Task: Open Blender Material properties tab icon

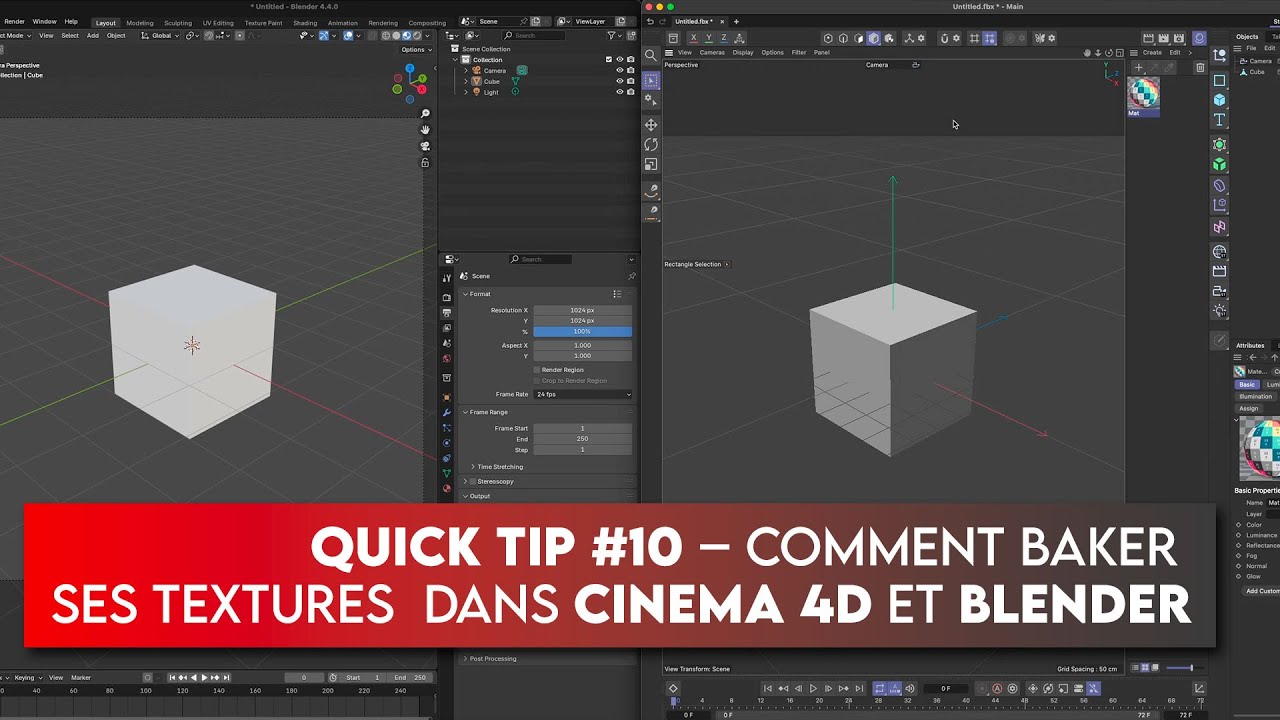Action: pos(447,488)
